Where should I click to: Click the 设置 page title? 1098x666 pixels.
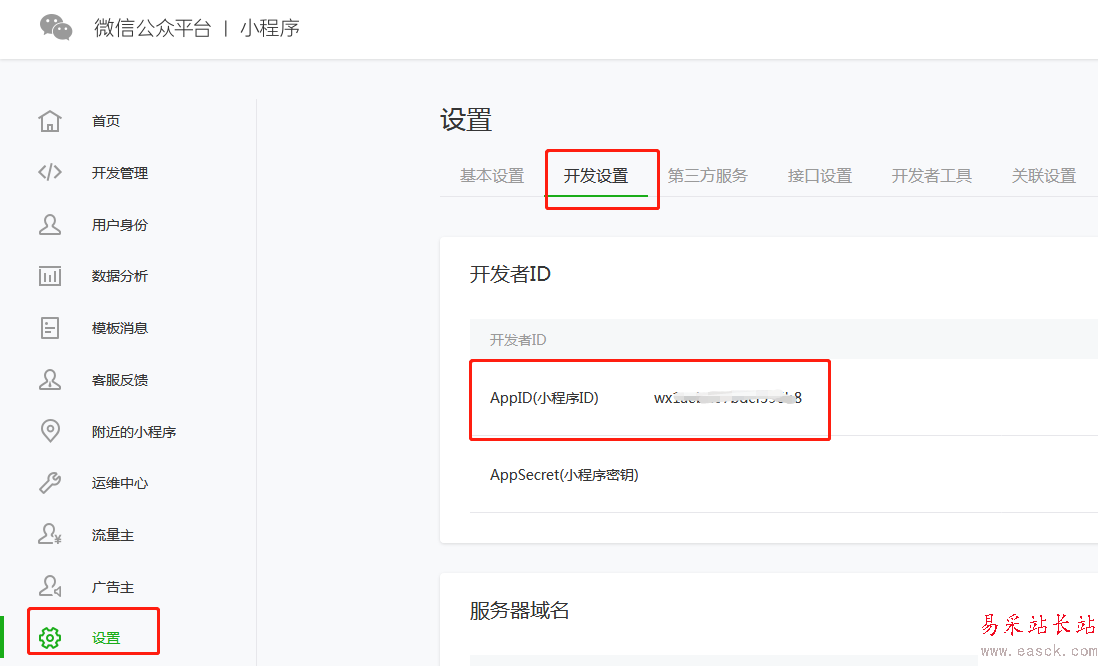pos(466,120)
